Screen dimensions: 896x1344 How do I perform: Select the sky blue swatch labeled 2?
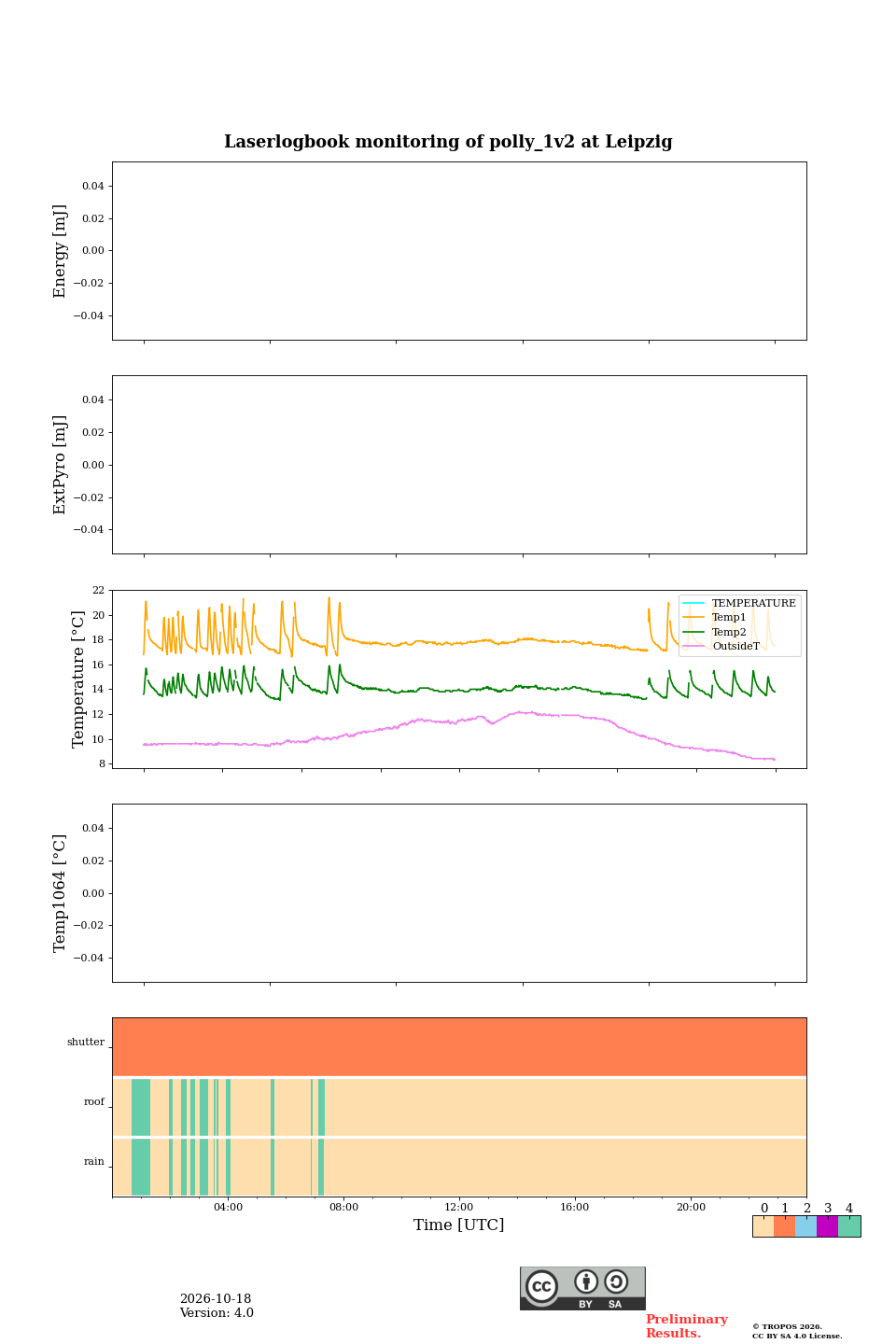coord(805,1226)
